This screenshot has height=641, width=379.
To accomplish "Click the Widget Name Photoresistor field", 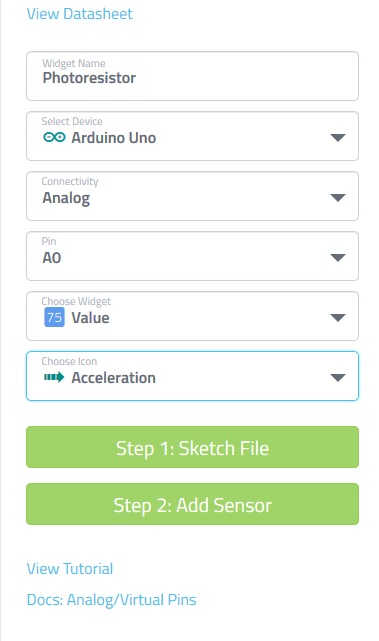I will coord(192,76).
